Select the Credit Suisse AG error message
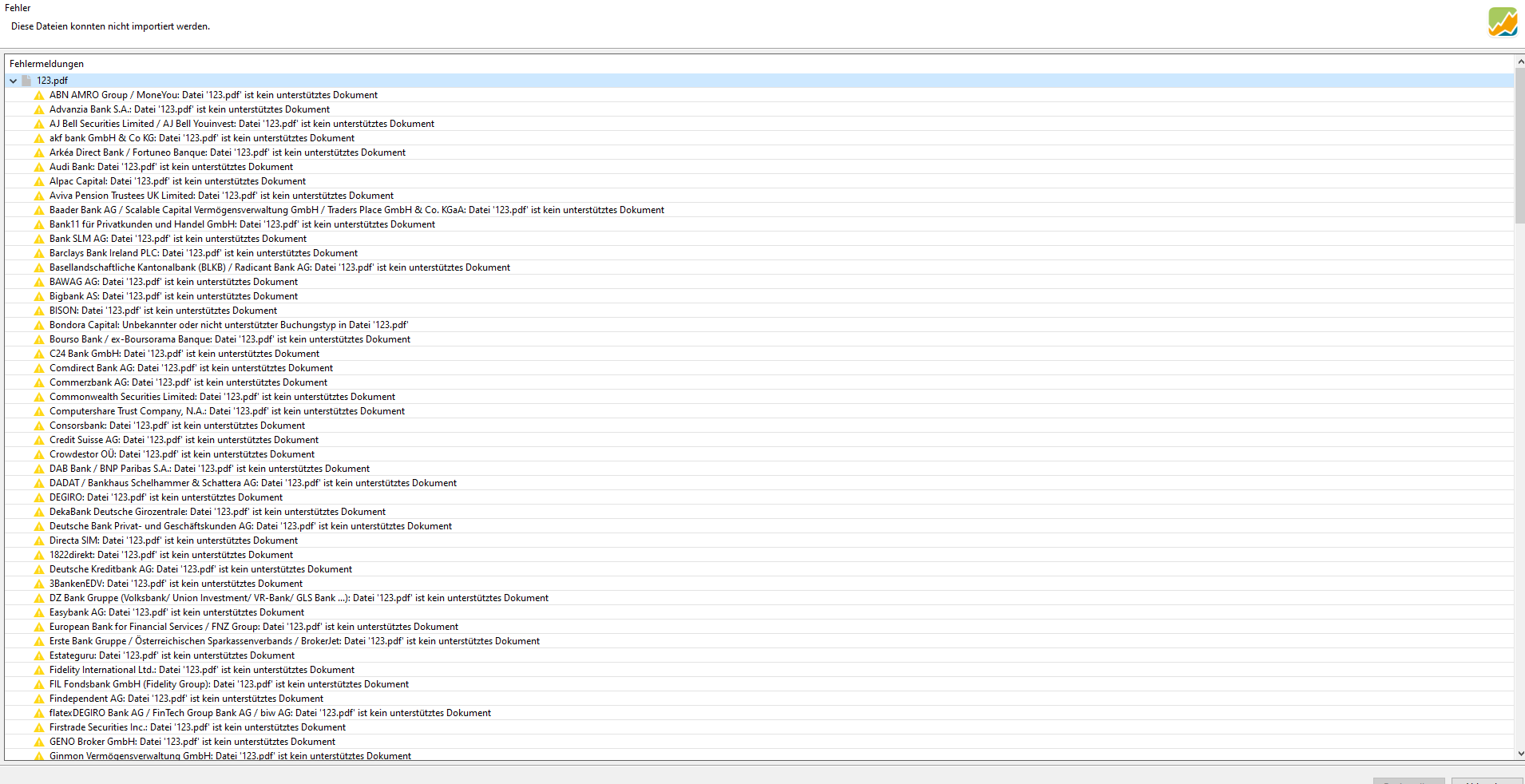1525x784 pixels. pos(184,440)
